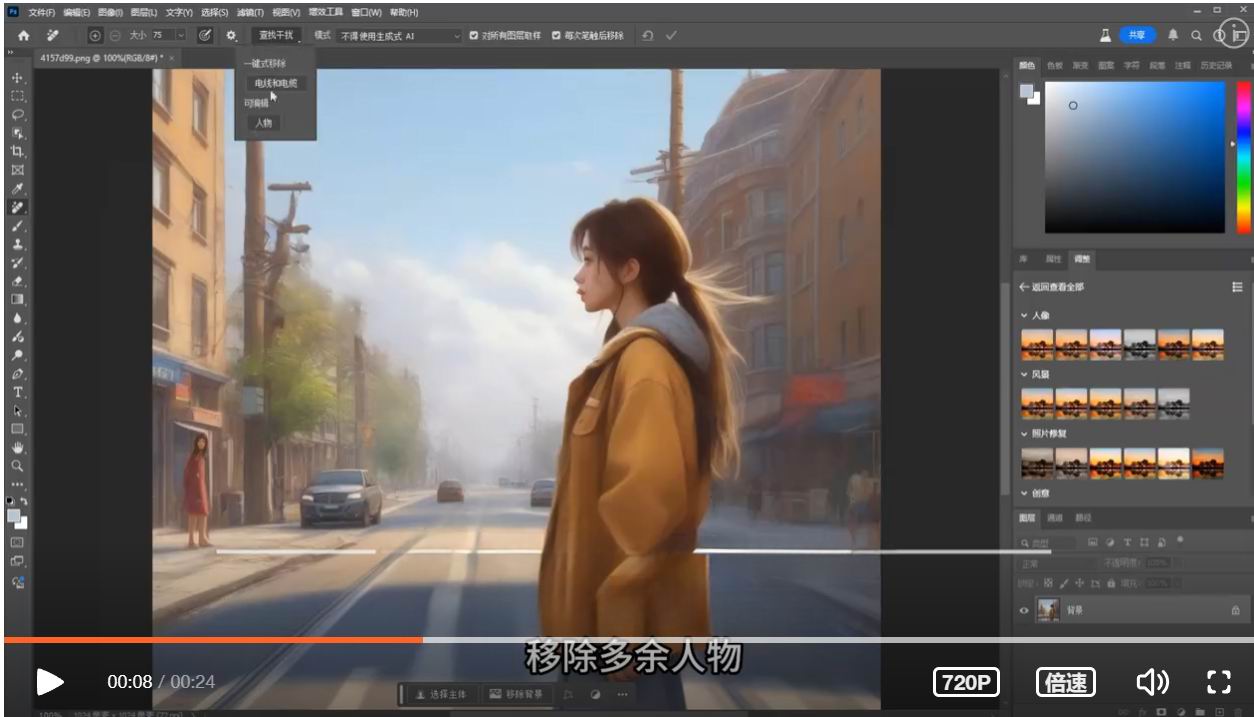The image size is (1254, 717).
Task: Mute the video player volume
Action: [1152, 682]
